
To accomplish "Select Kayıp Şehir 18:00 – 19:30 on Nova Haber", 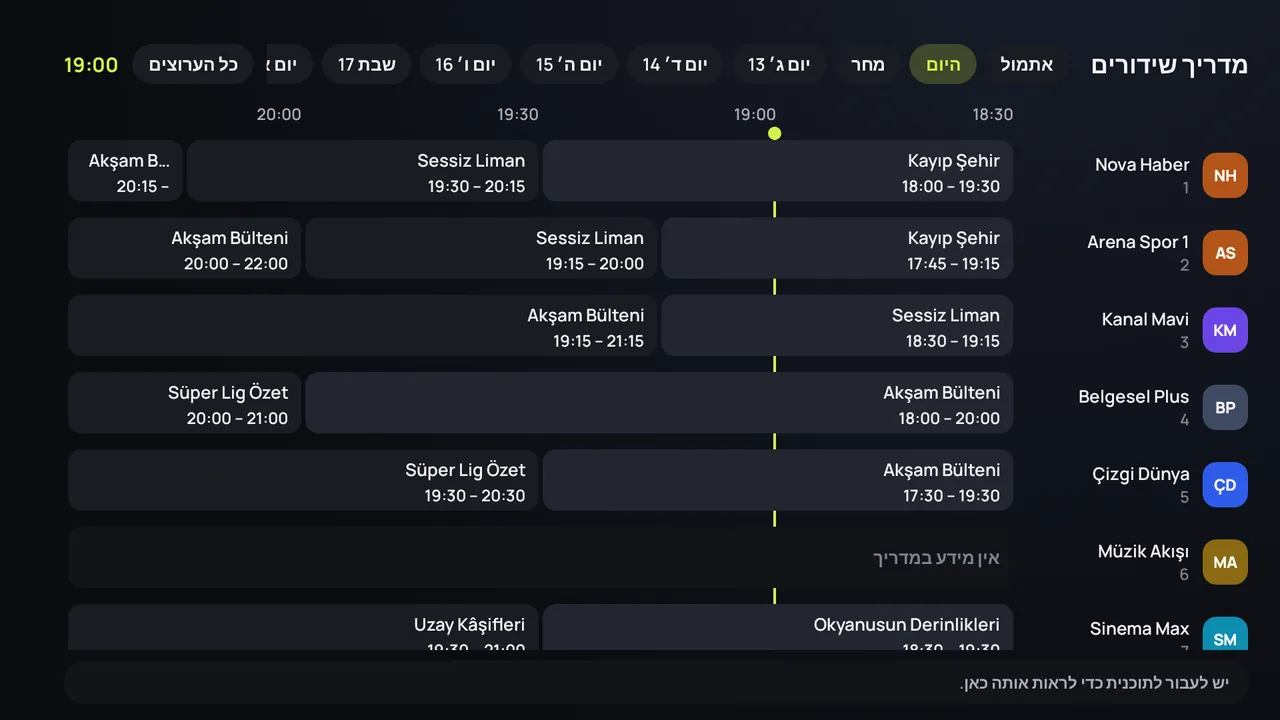I will tap(778, 171).
